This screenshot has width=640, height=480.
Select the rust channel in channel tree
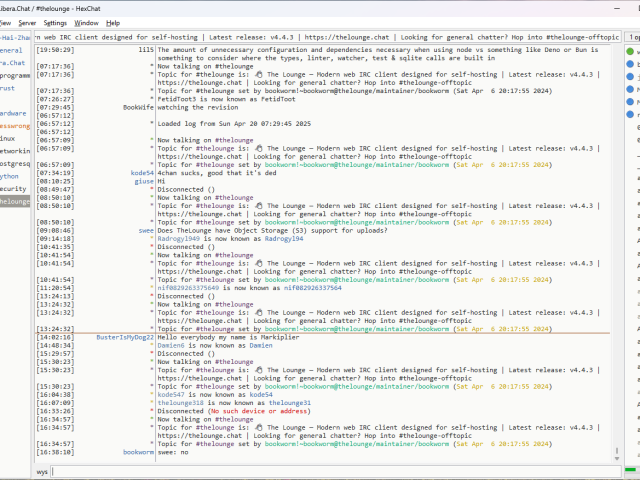tap(9, 87)
